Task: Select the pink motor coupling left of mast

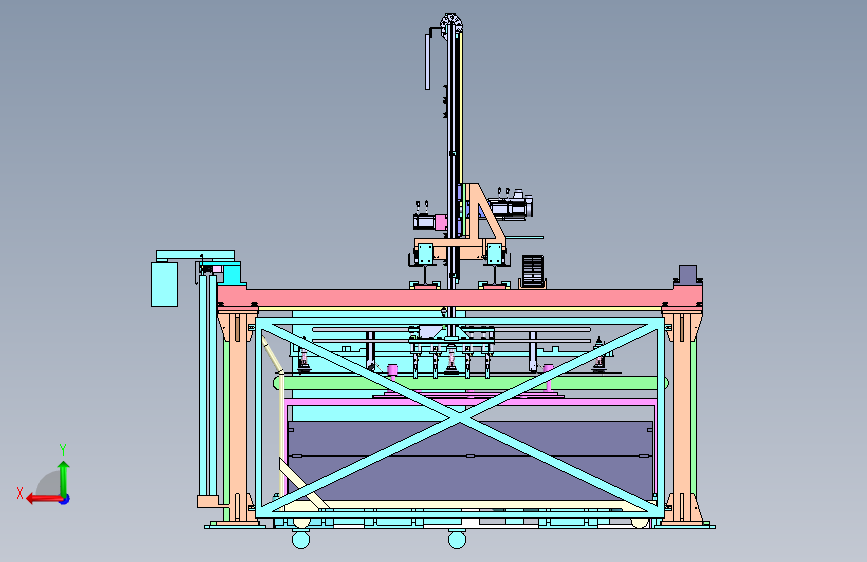Action: [441, 222]
